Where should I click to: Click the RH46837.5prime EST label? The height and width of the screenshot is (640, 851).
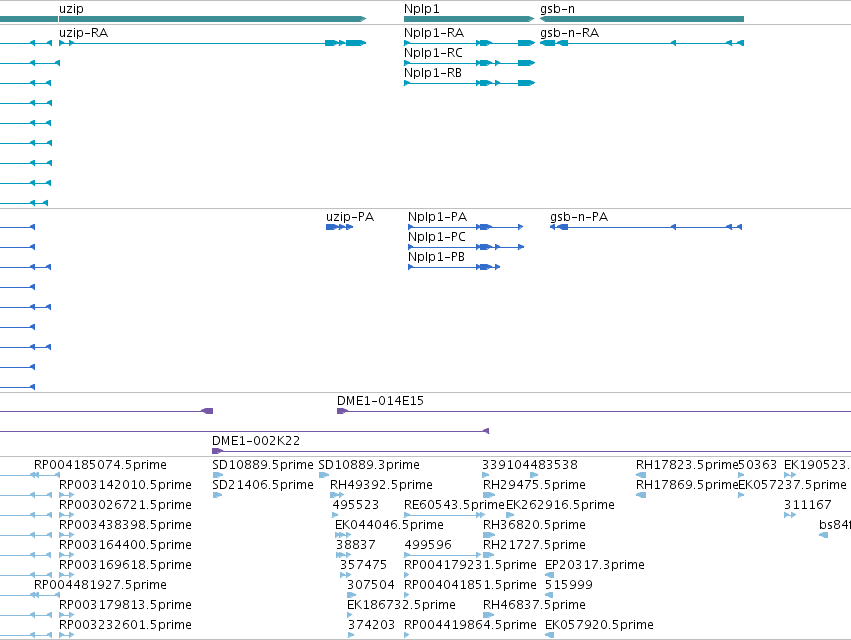click(x=534, y=604)
